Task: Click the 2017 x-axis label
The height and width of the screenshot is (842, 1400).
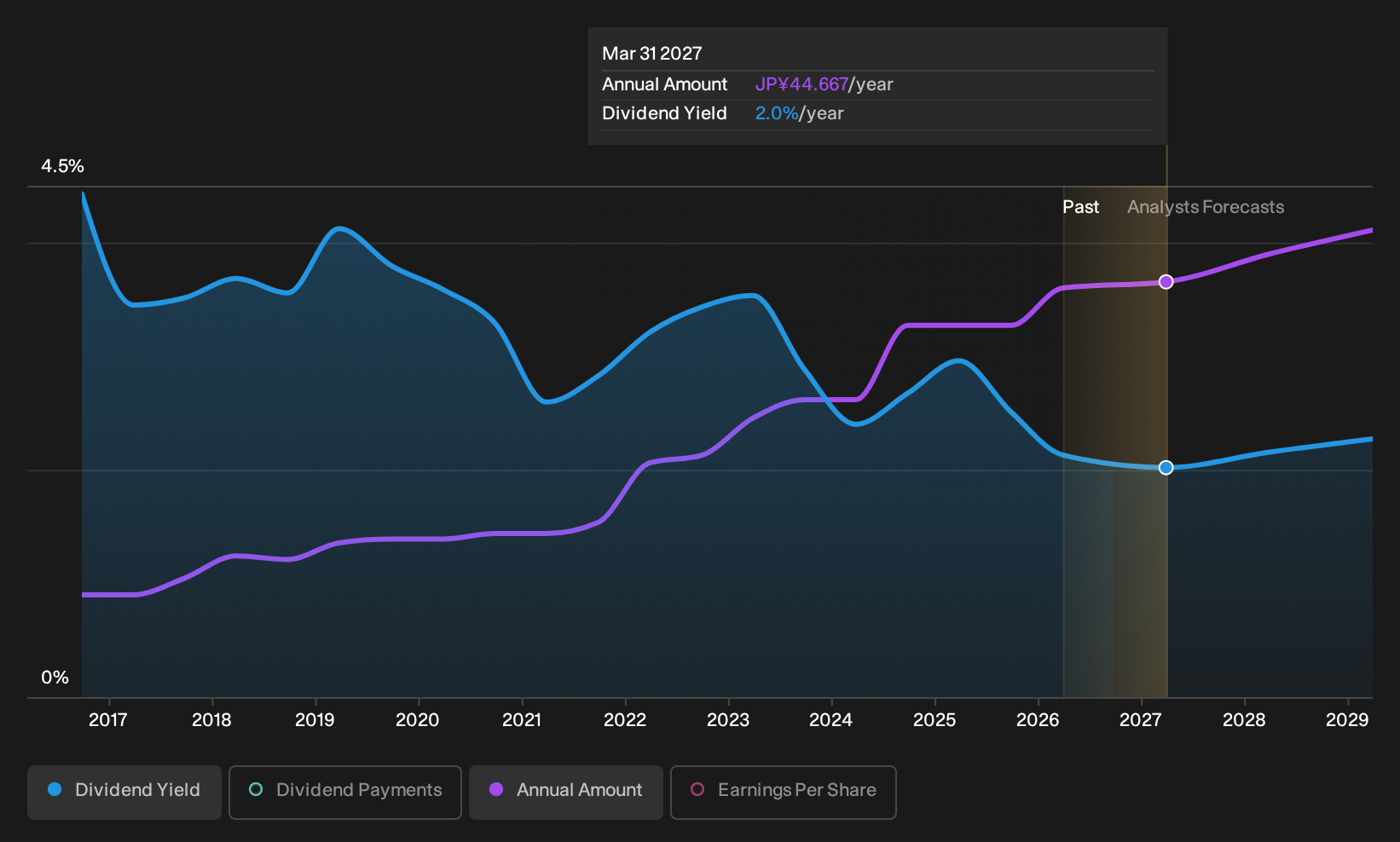Action: click(108, 720)
